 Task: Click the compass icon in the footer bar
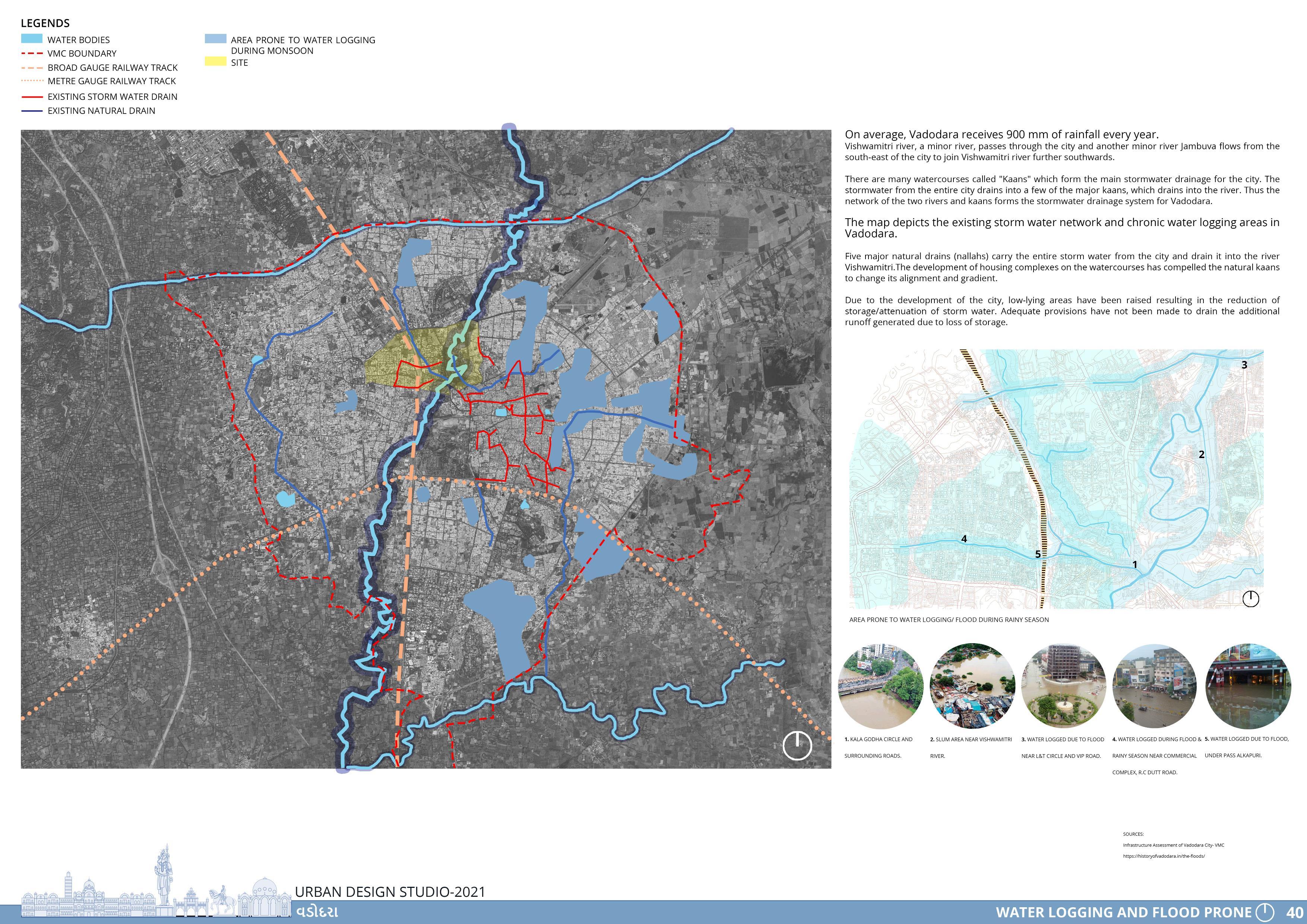(1265, 912)
